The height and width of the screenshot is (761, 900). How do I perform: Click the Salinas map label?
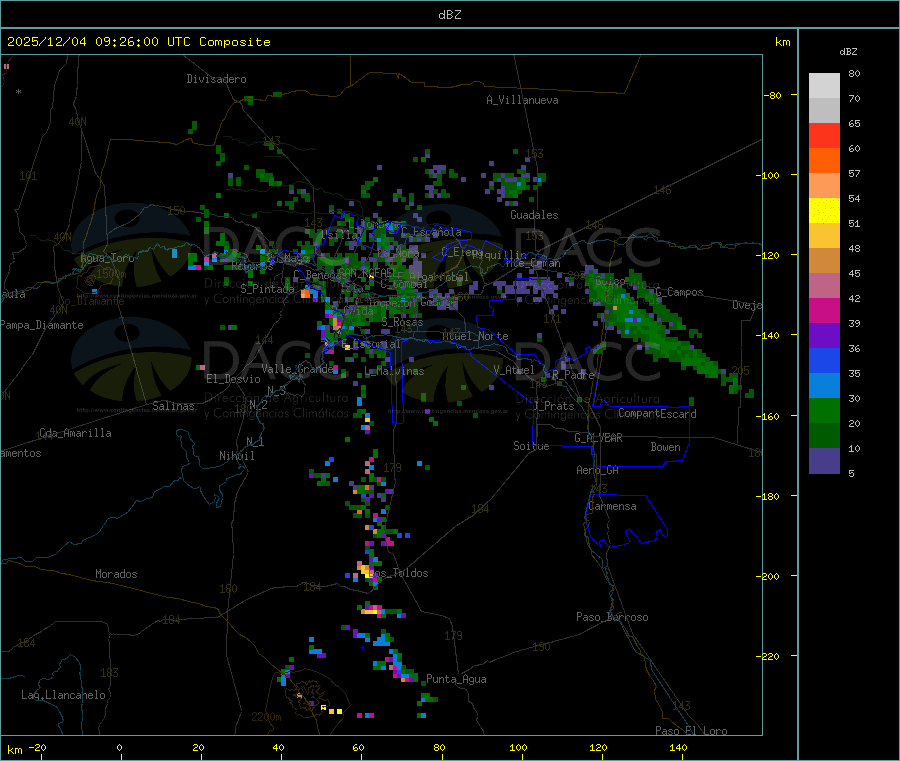(173, 406)
